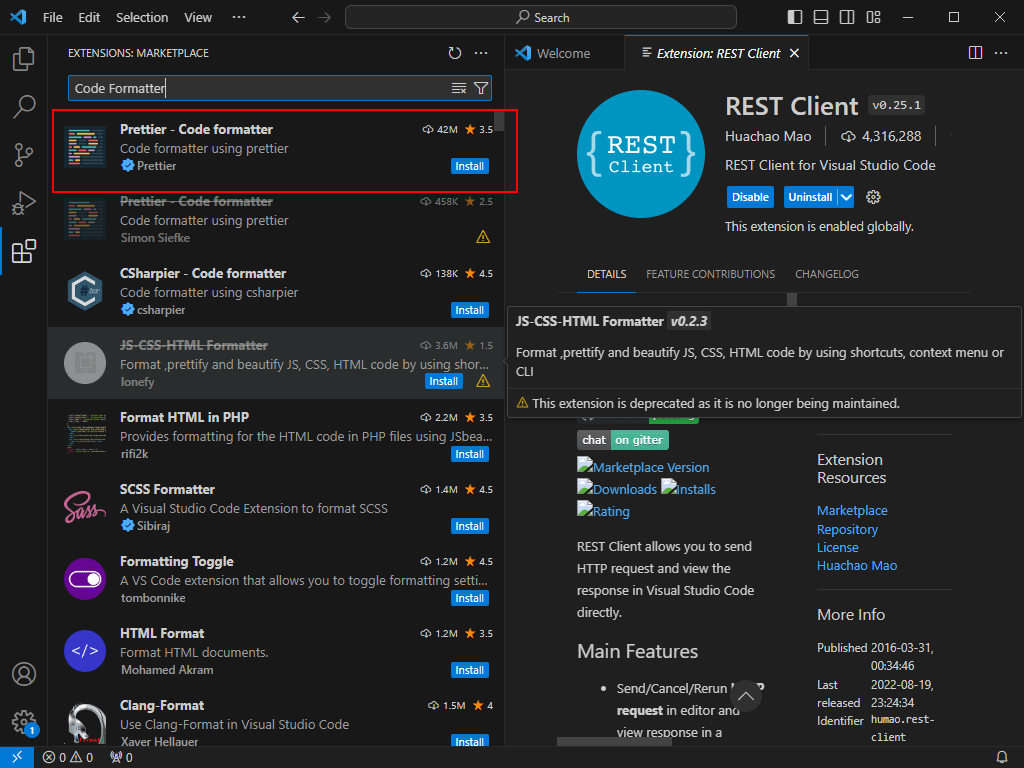
Task: Open the Marketplace Version badge link
Action: click(x=643, y=467)
